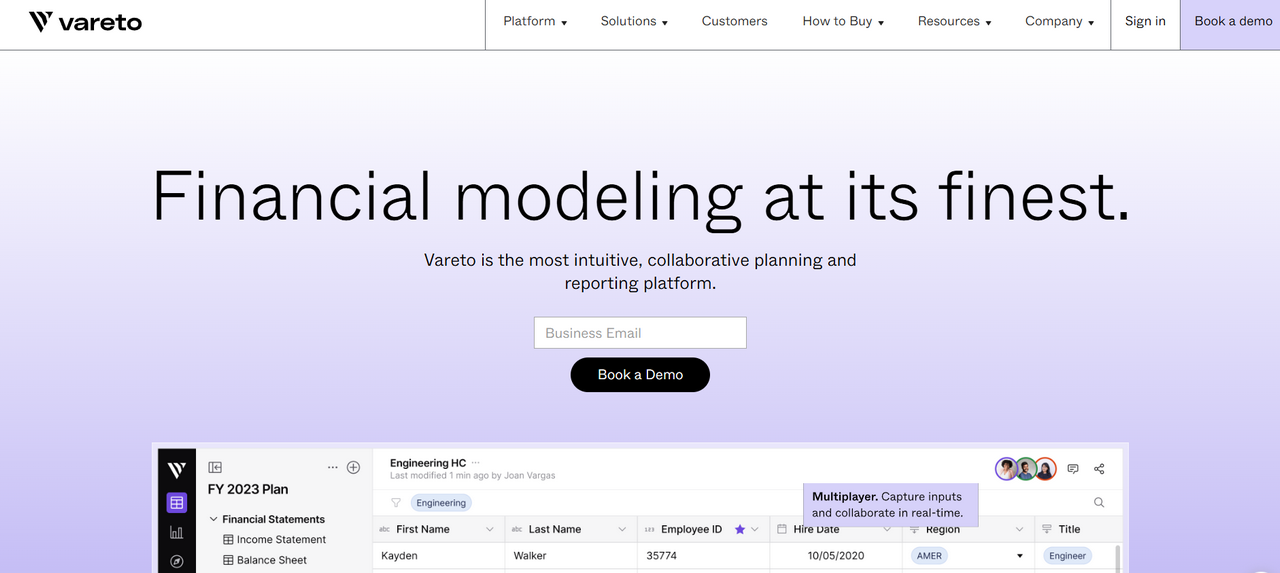Screen dimensions: 1280x573
Task: Collapse the Financial Statements tree section
Action: [x=213, y=519]
